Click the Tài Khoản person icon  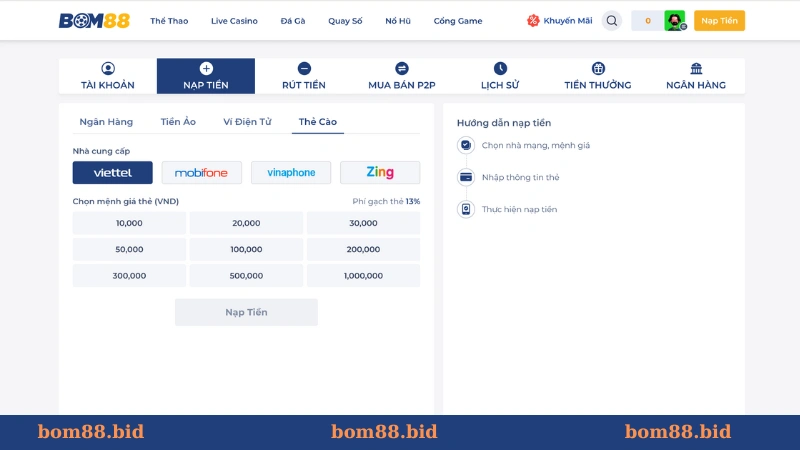[x=108, y=68]
